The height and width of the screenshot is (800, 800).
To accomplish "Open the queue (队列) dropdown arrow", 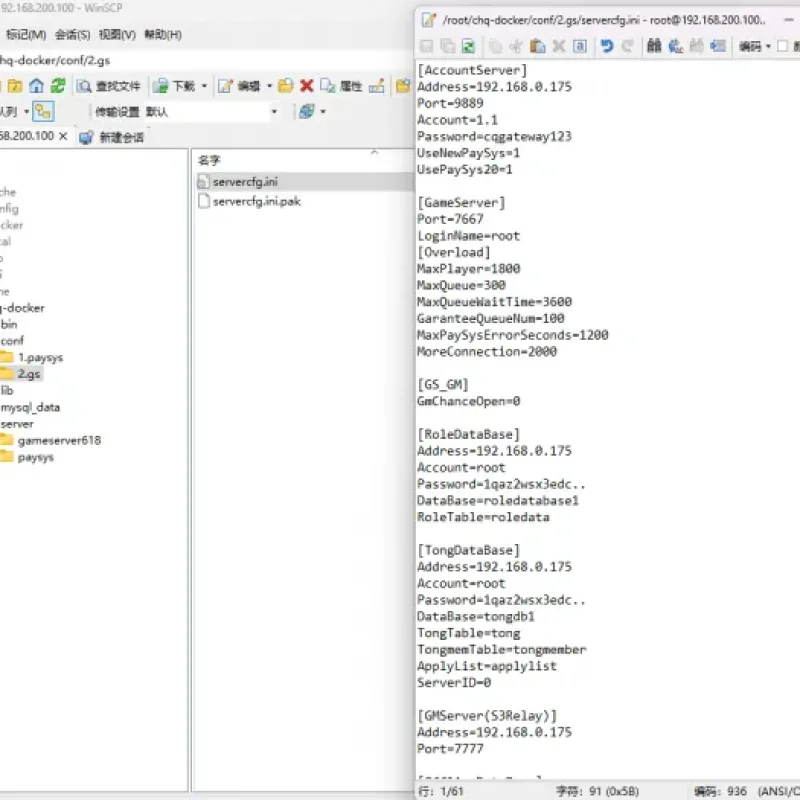I will 26,111.
